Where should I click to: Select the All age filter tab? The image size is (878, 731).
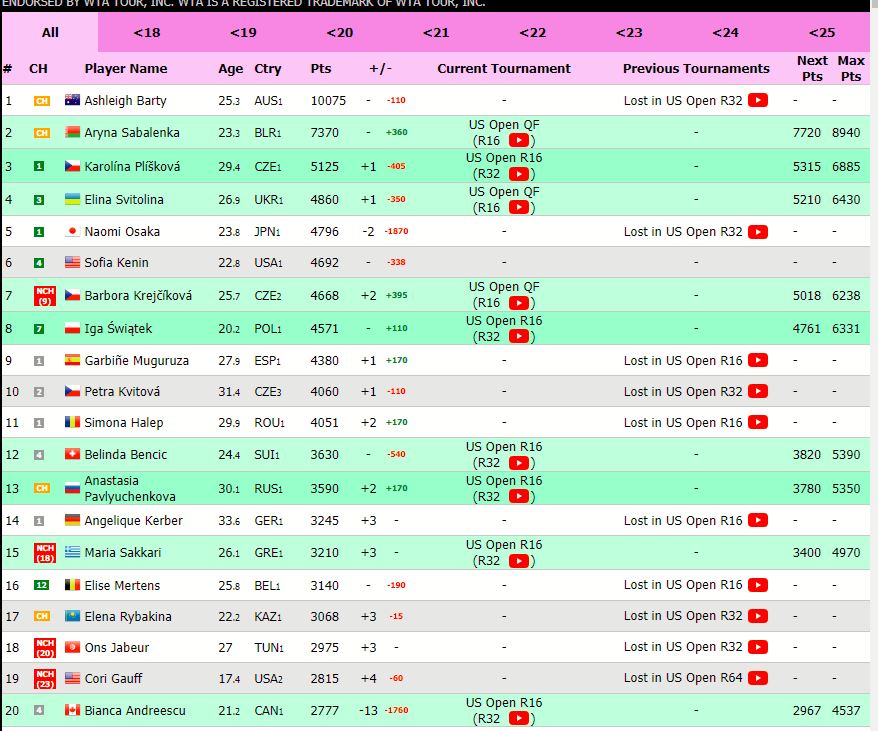[50, 32]
